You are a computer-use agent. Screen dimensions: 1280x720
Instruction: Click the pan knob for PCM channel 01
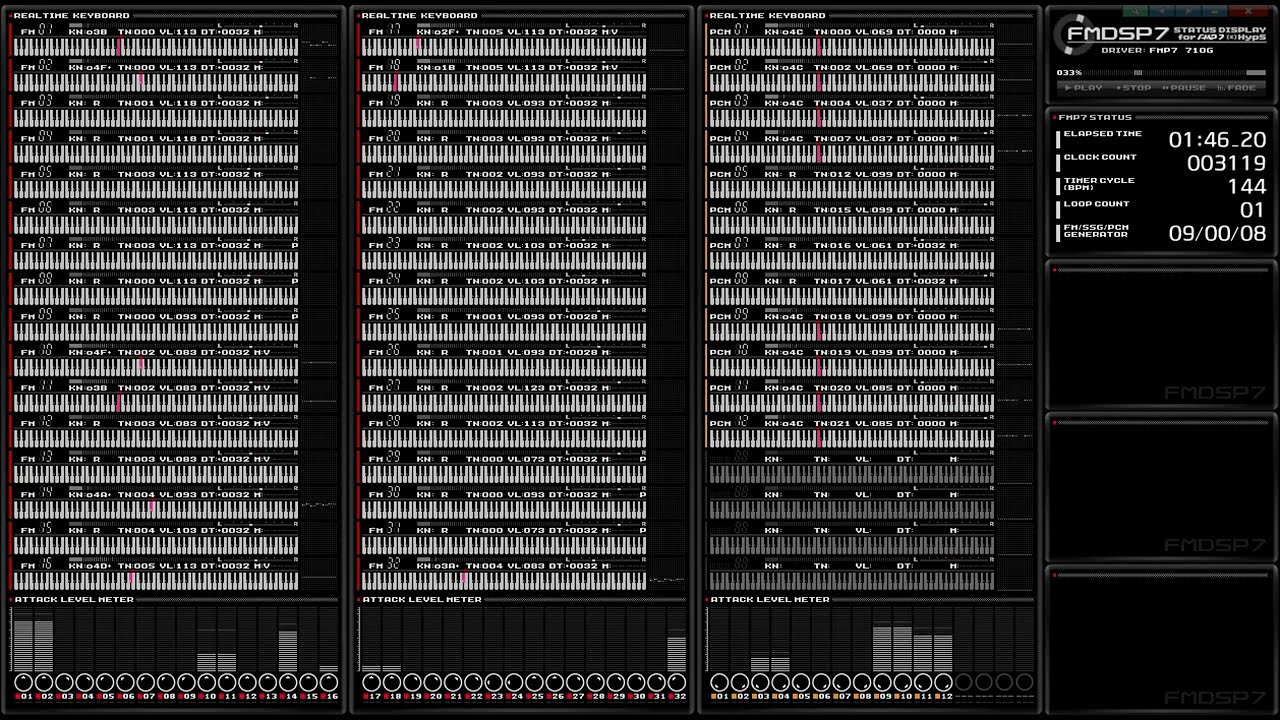pos(719,683)
